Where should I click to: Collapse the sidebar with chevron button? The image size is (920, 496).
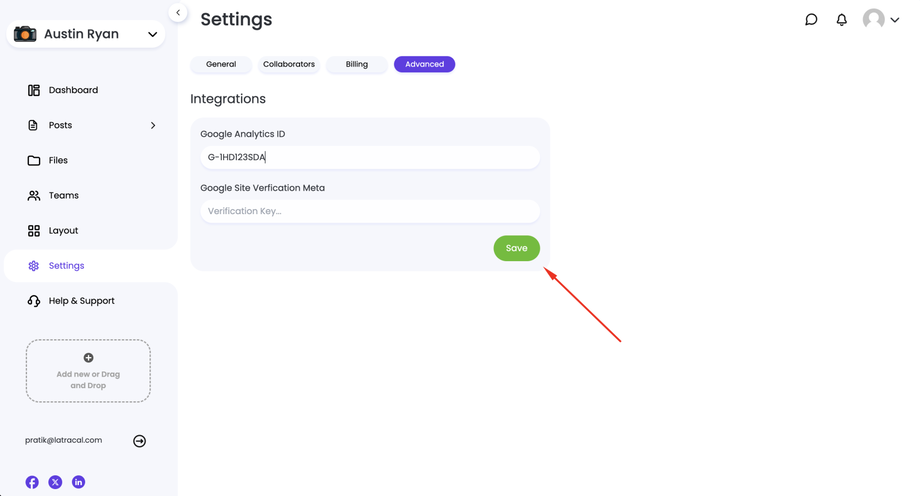point(178,13)
